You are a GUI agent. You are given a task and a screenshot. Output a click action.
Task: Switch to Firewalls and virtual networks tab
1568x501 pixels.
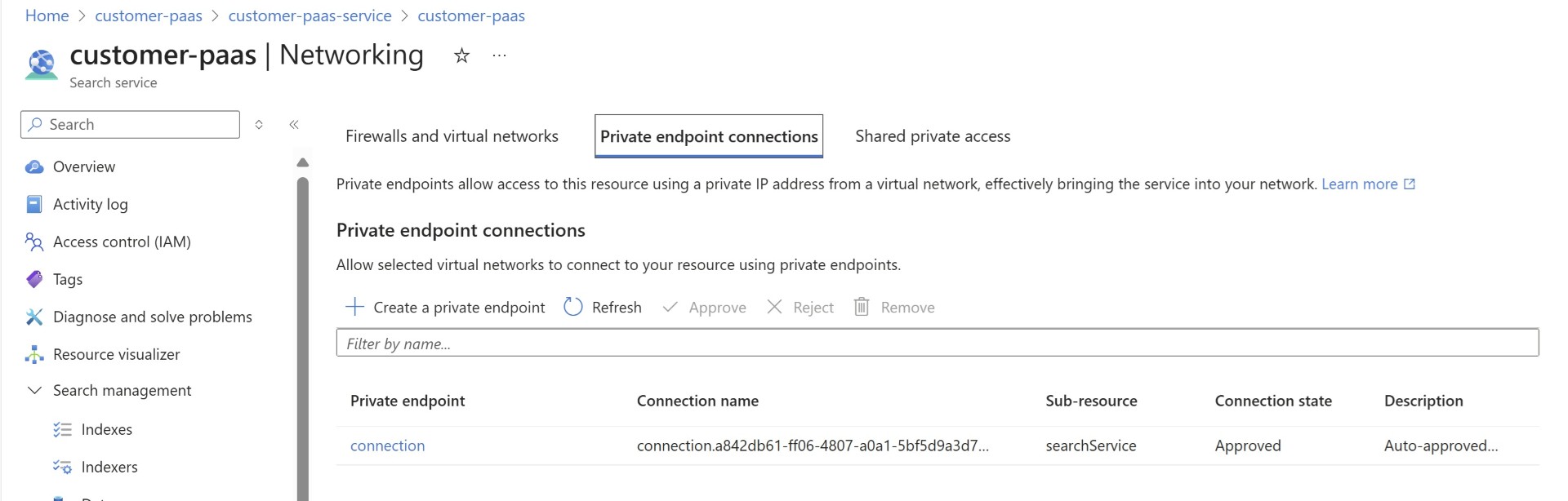(x=452, y=136)
